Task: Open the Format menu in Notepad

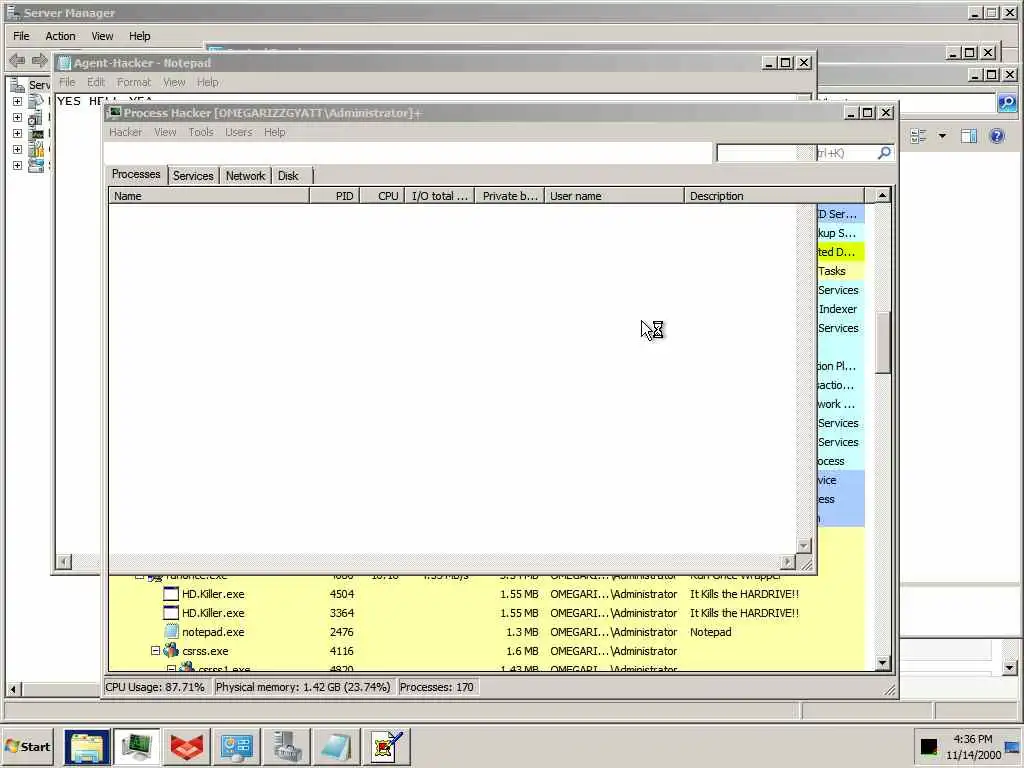Action: pos(133,82)
